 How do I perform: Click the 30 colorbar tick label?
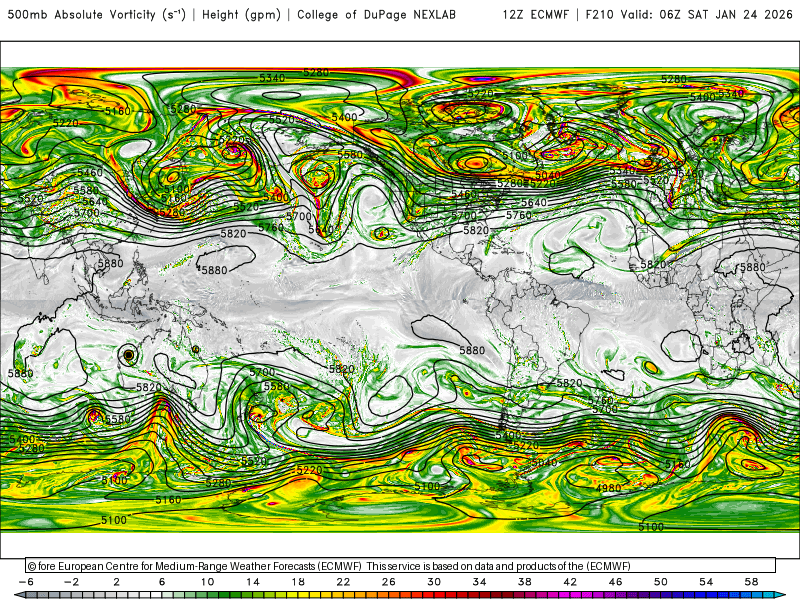pos(434,582)
